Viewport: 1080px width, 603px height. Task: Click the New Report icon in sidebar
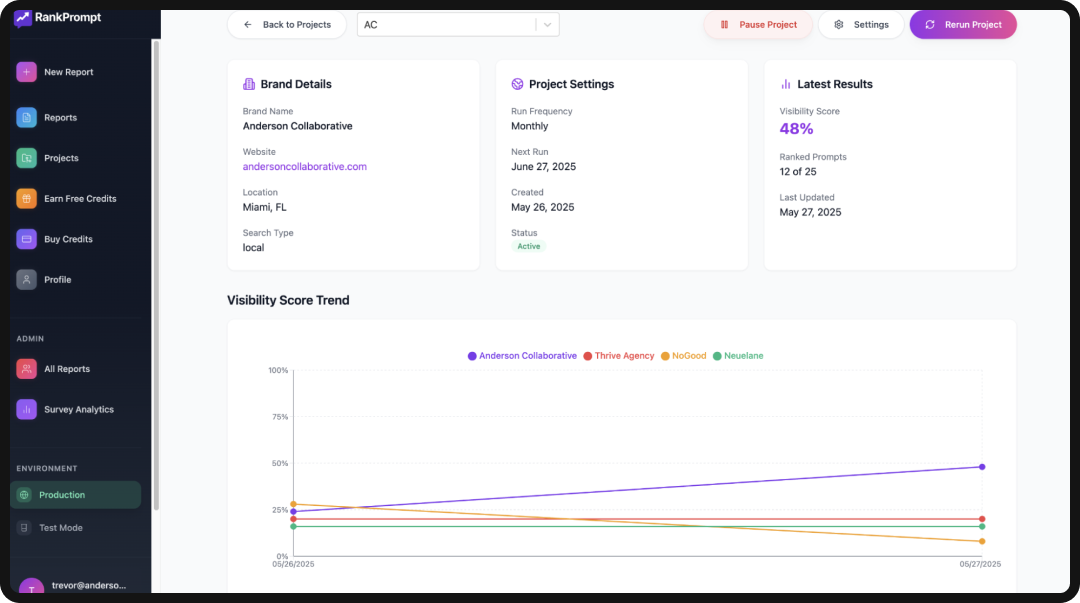pos(24,72)
